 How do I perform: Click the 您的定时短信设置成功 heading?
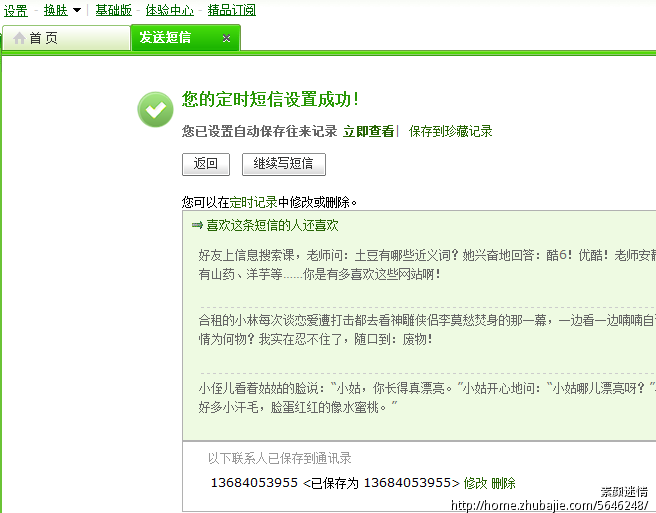click(270, 100)
